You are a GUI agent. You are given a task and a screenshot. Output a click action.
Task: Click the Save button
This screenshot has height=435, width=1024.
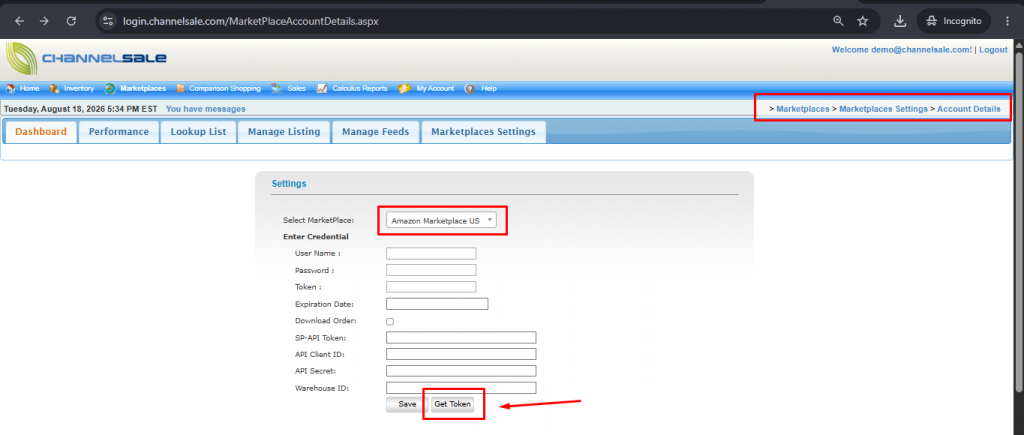[x=408, y=404]
